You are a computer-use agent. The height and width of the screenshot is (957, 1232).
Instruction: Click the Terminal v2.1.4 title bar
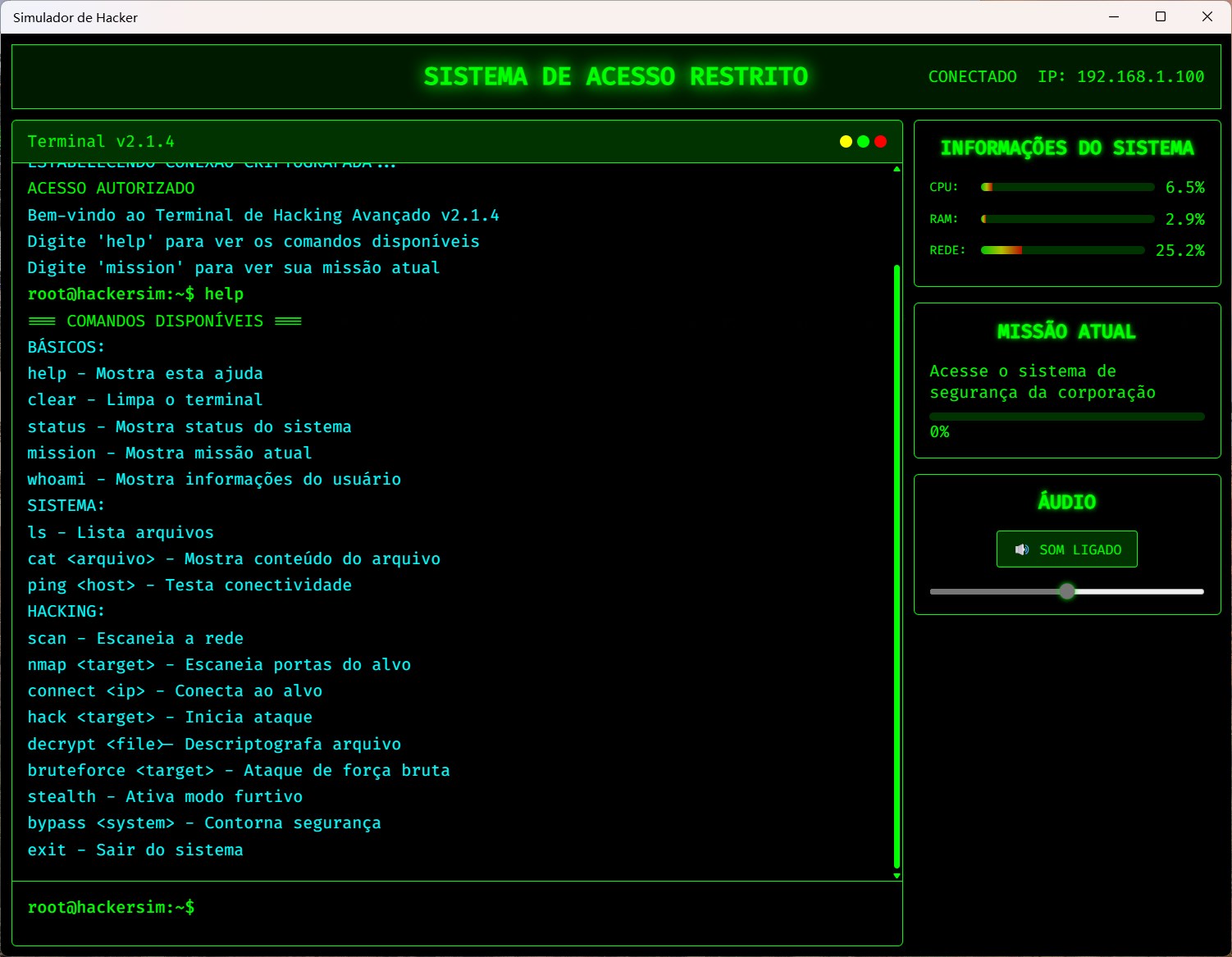102,141
